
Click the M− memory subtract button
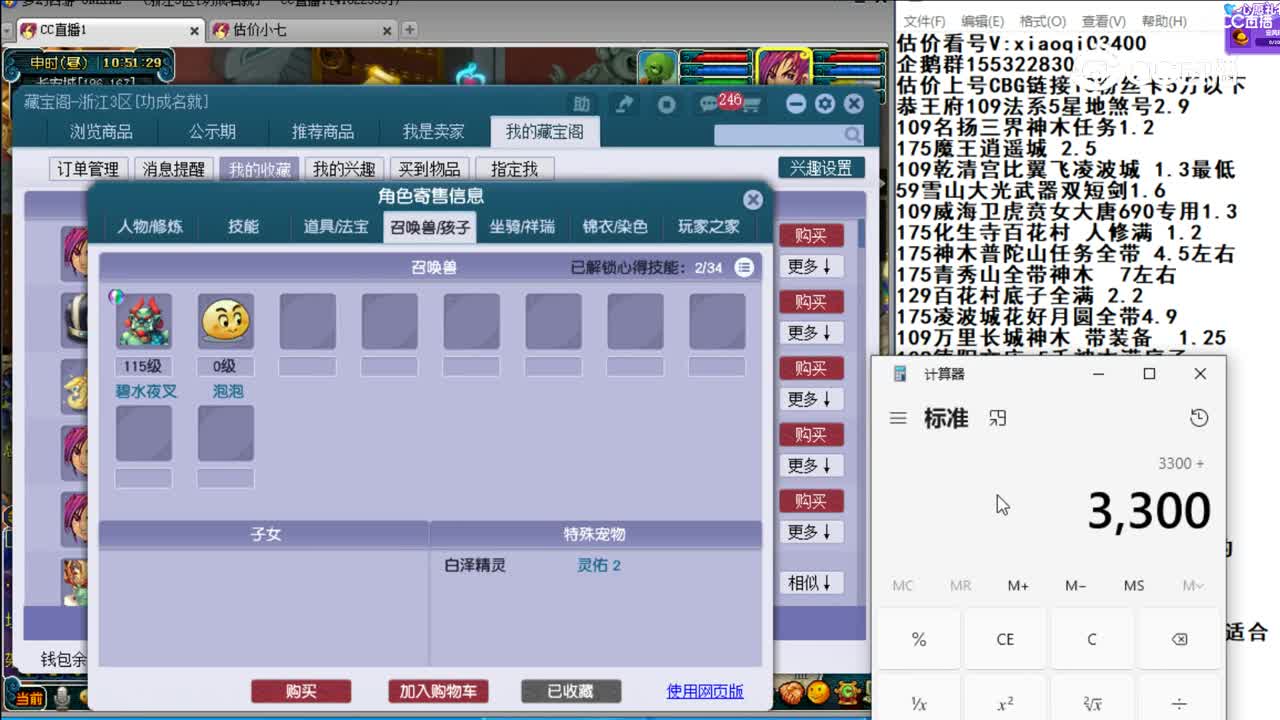pyautogui.click(x=1076, y=585)
